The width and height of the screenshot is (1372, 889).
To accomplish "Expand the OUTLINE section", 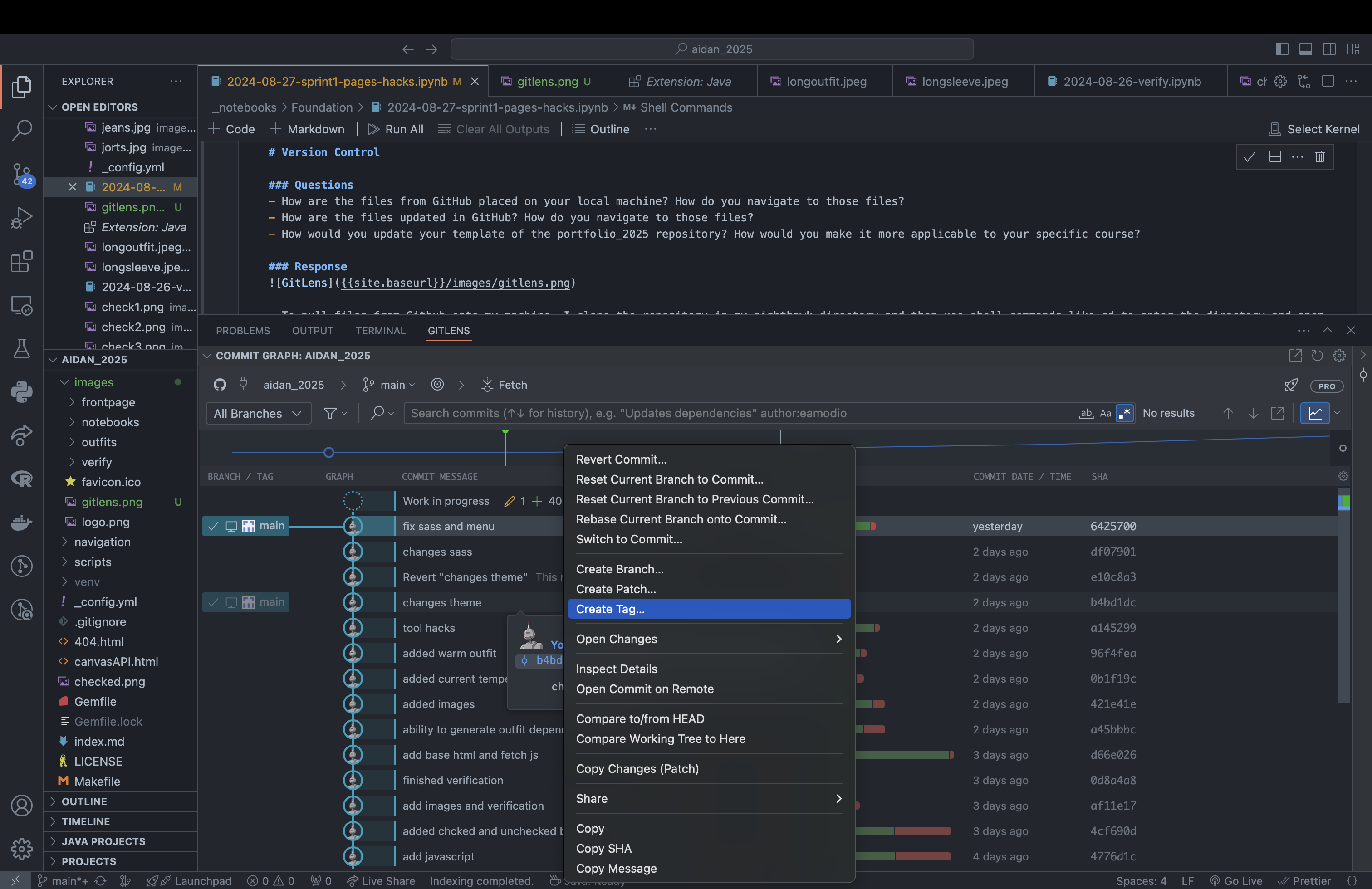I will click(84, 801).
